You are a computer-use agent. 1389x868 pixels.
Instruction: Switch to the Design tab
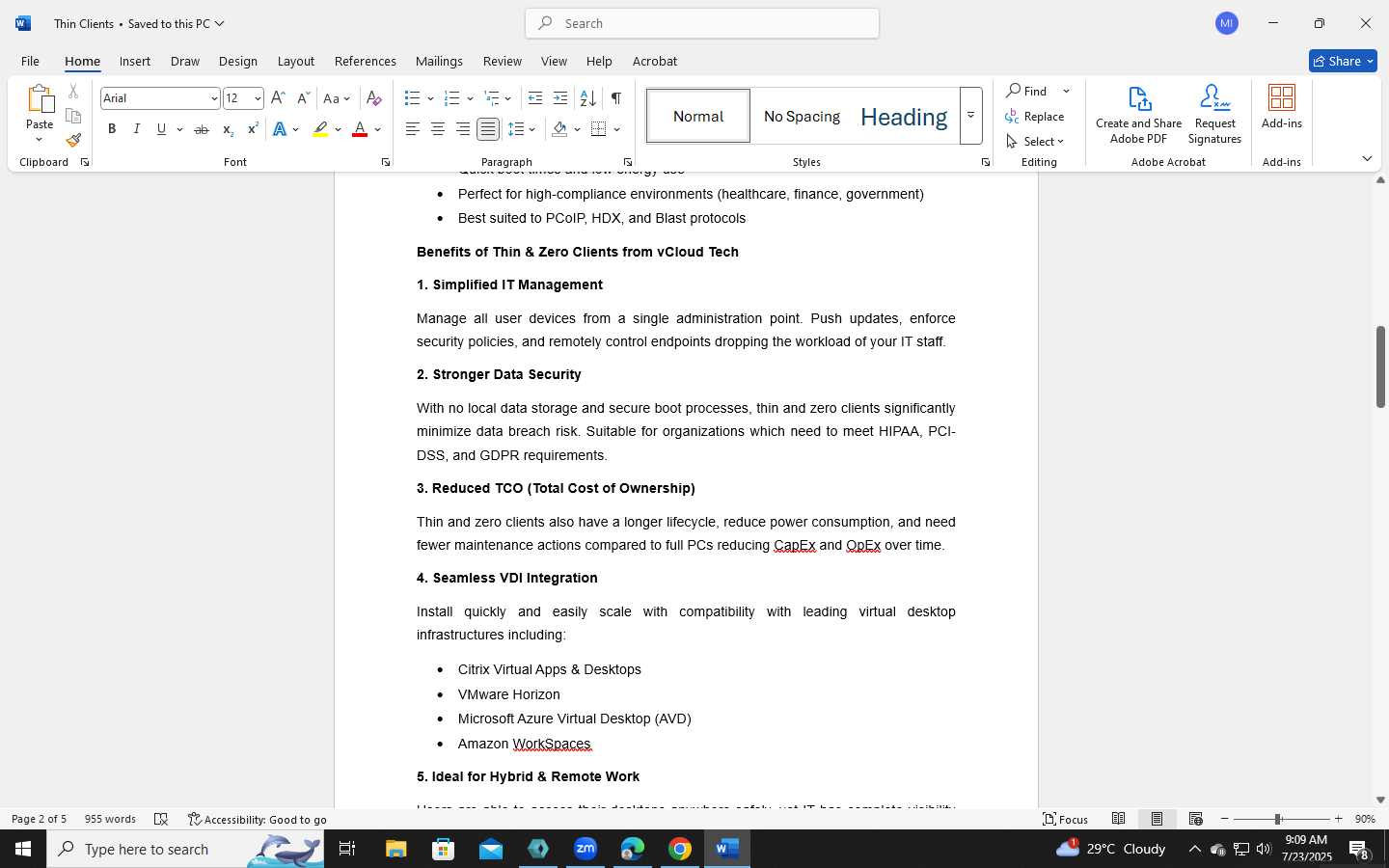point(237,61)
